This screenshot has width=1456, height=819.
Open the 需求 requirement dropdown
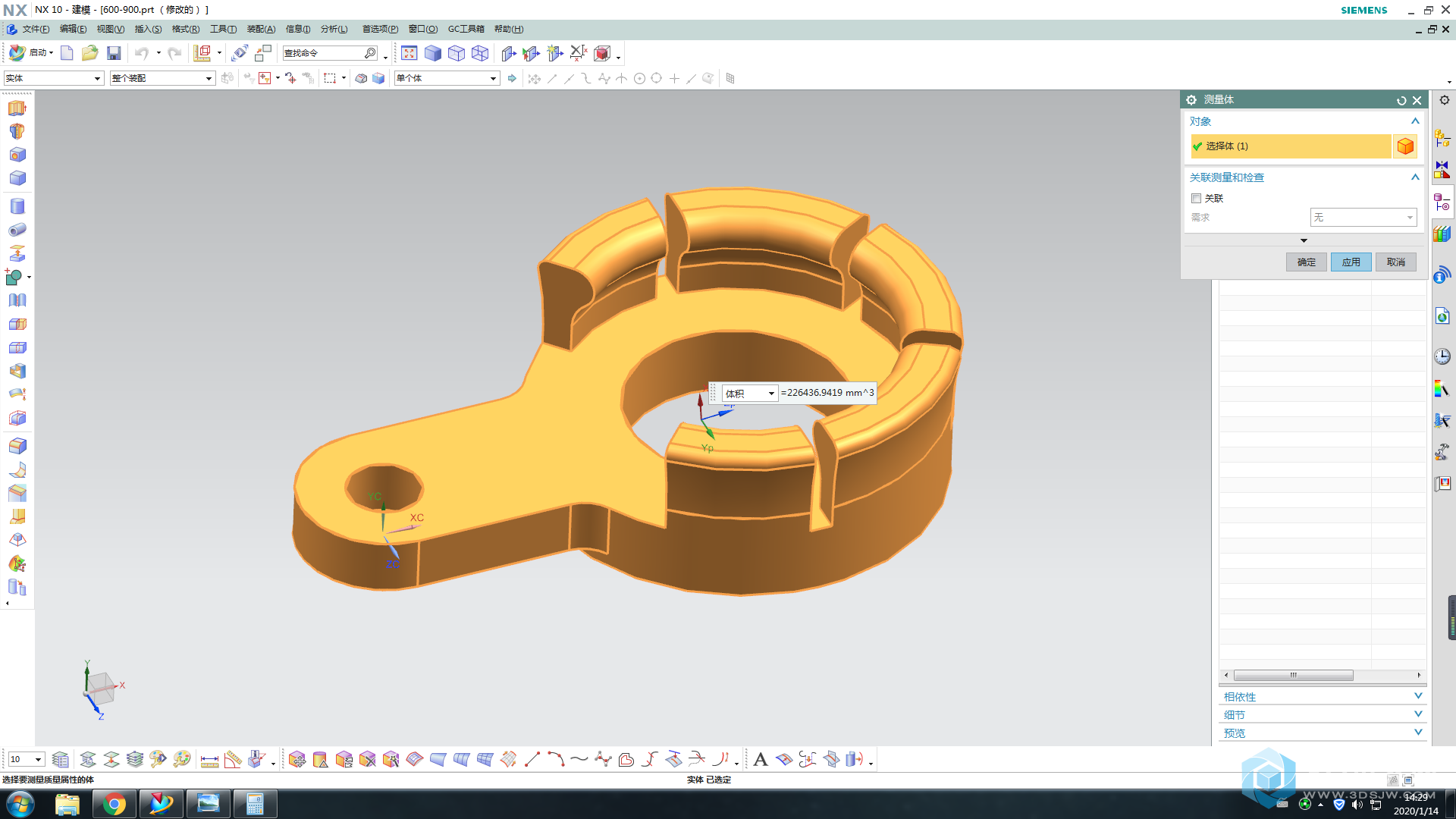coord(1363,218)
